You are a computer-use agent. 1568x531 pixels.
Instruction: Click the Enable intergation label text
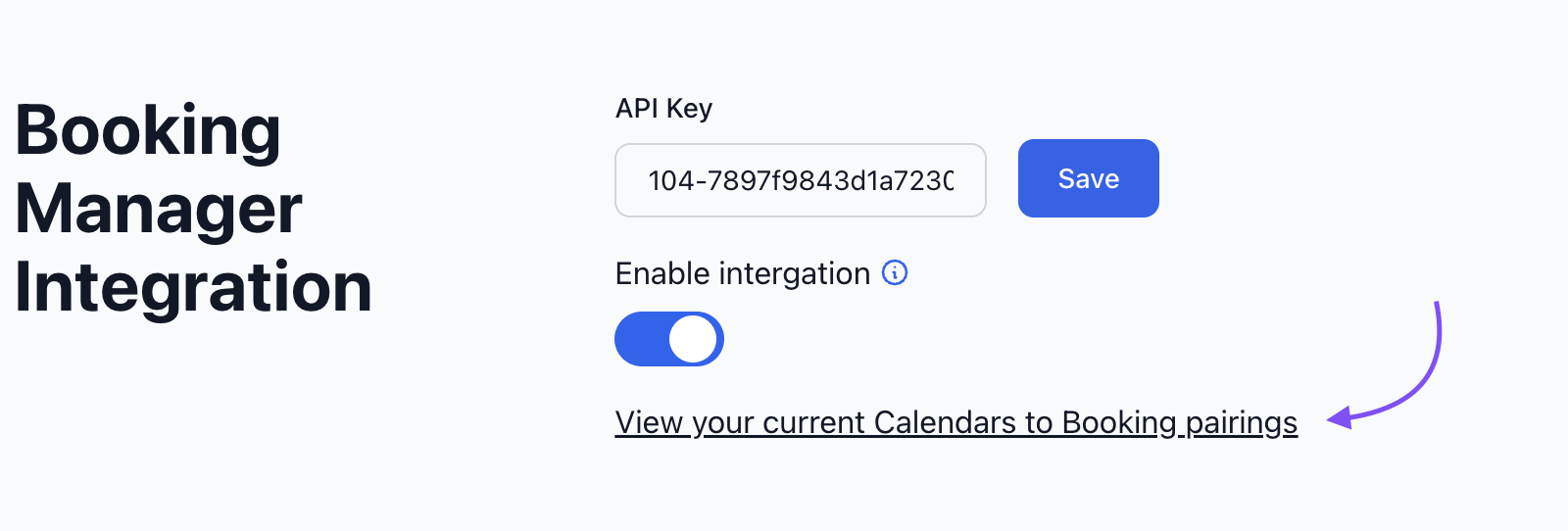(x=743, y=274)
